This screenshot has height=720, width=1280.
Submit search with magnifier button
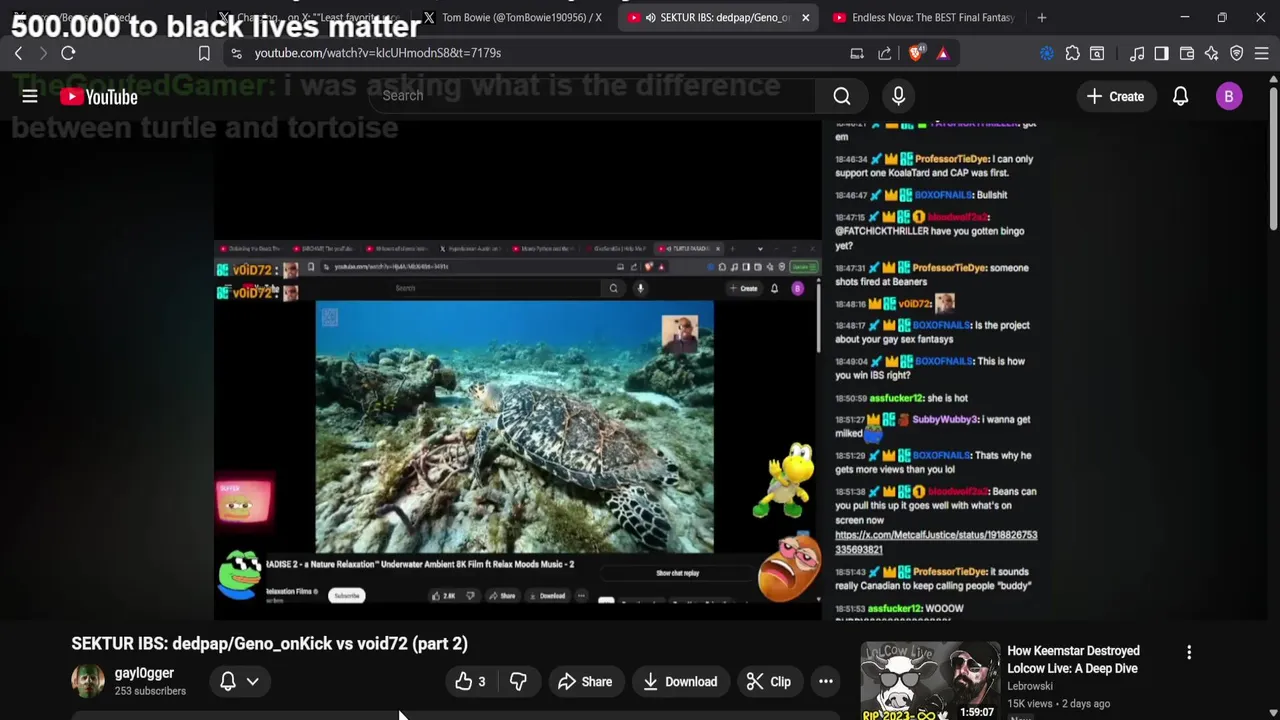click(x=842, y=96)
